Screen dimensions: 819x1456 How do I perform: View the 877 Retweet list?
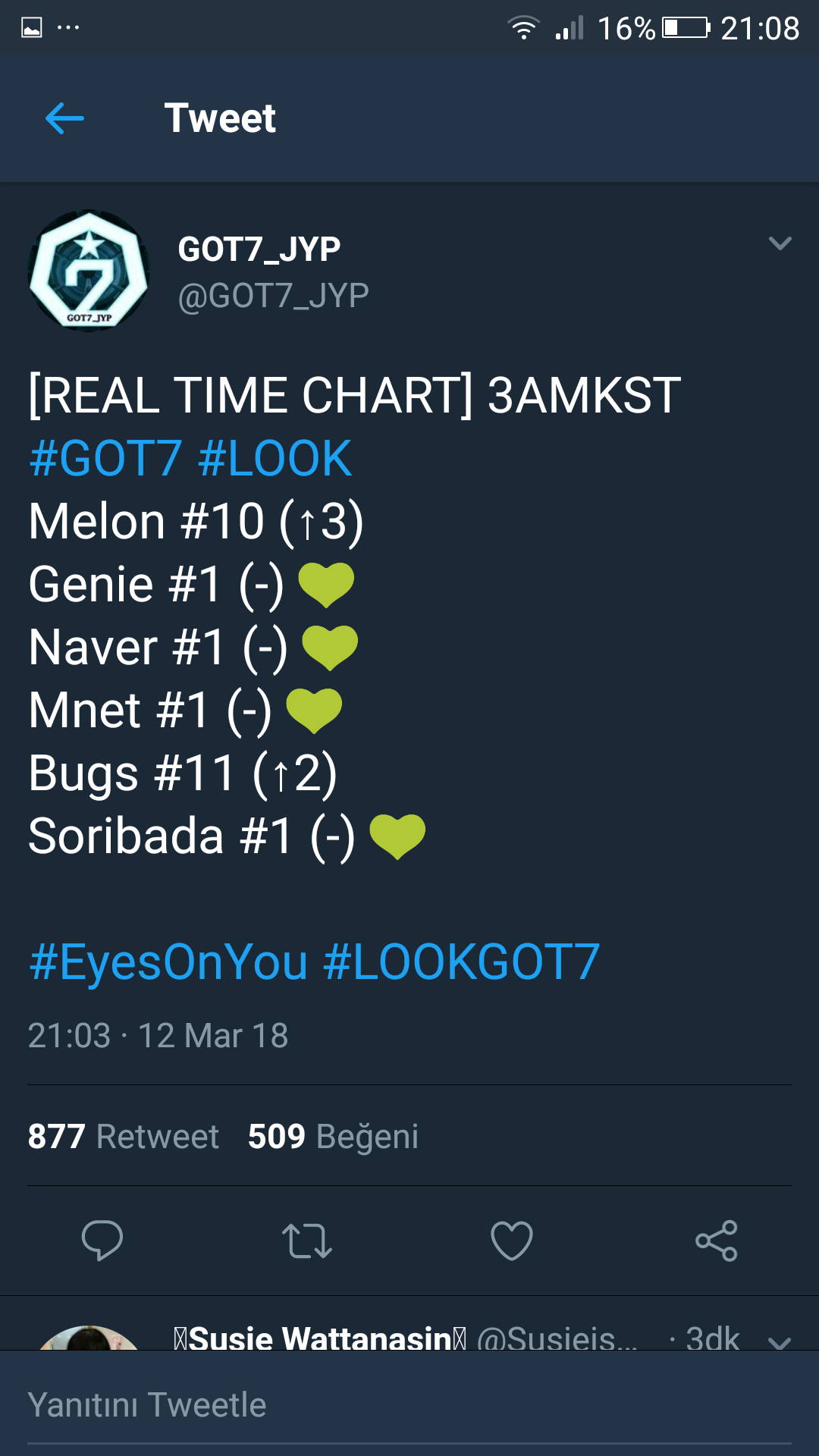(x=124, y=1136)
